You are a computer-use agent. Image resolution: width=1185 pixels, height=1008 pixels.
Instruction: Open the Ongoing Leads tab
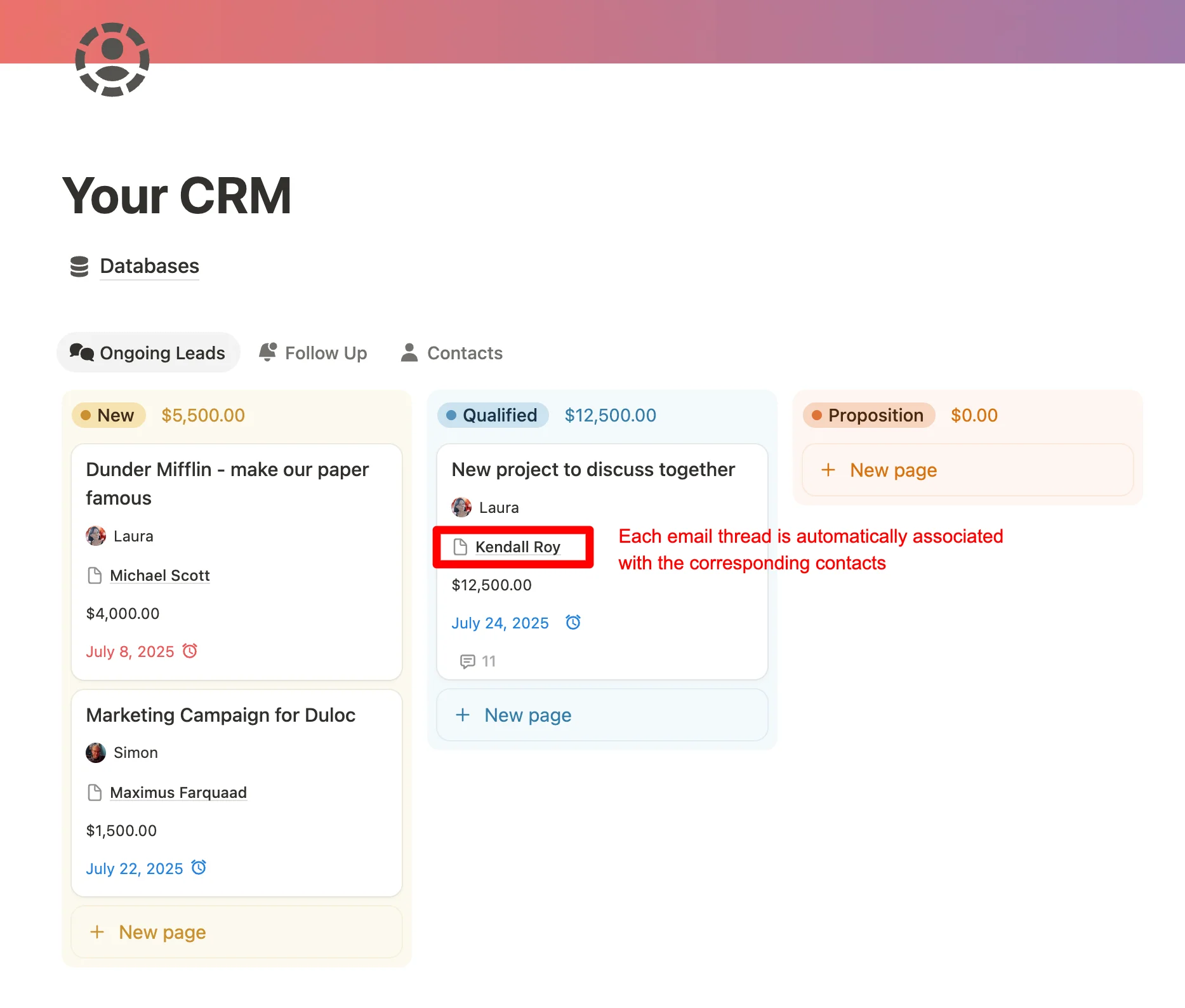pyautogui.click(x=148, y=353)
